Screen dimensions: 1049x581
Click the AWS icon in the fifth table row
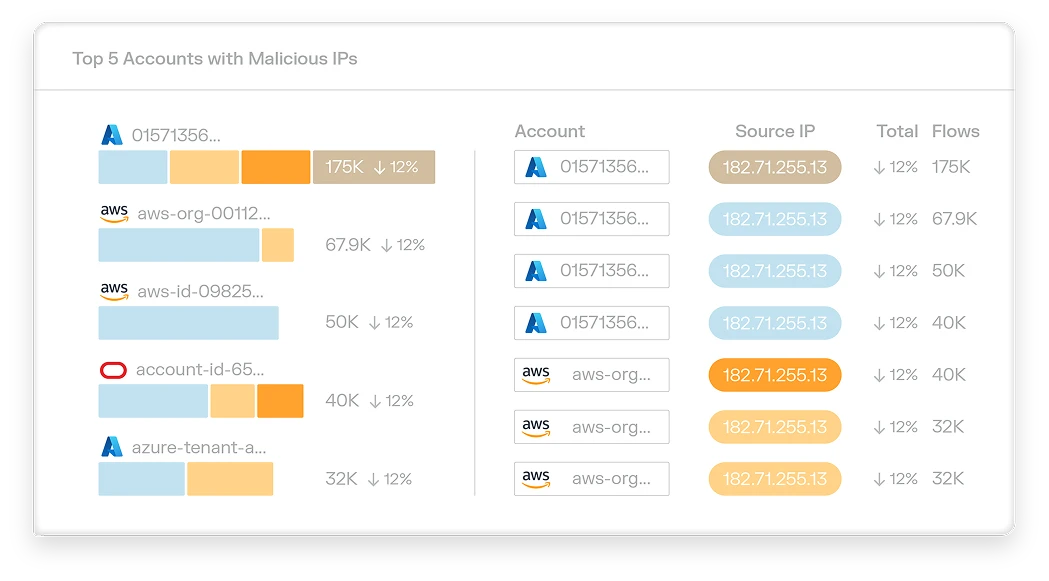[x=536, y=375]
